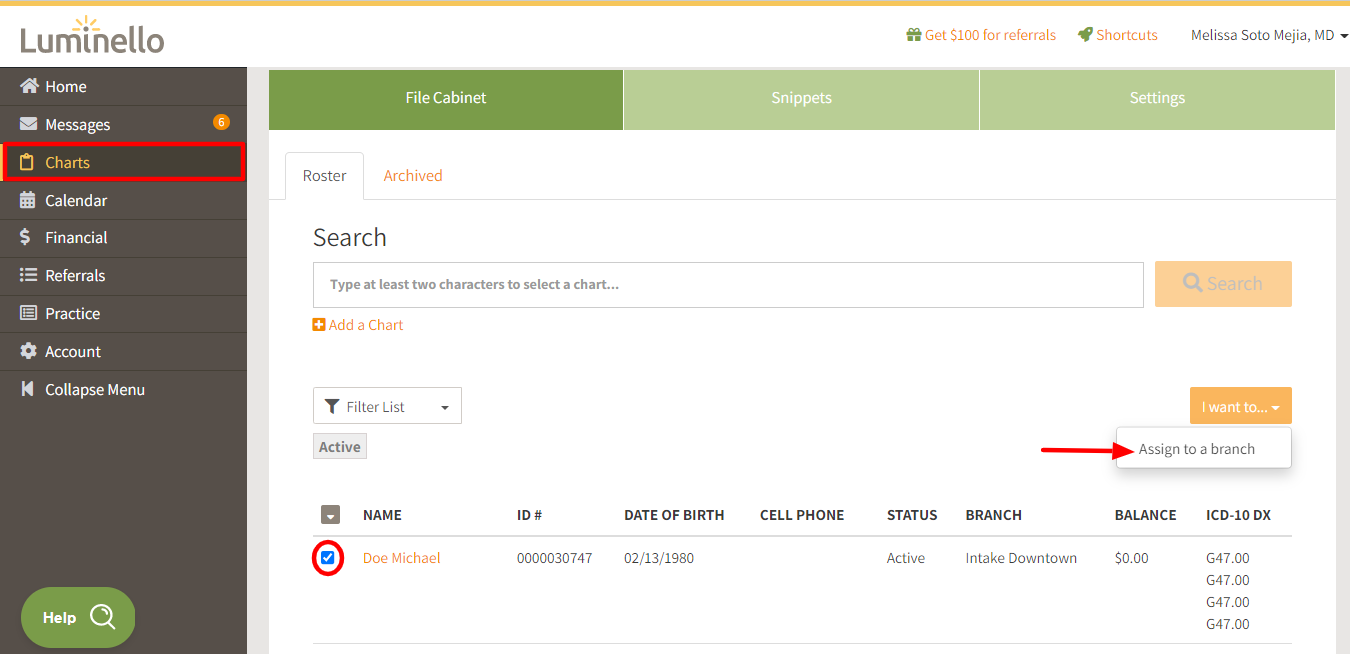Click the rocket Shortcuts icon
Image resolution: width=1350 pixels, height=654 pixels.
[1085, 35]
